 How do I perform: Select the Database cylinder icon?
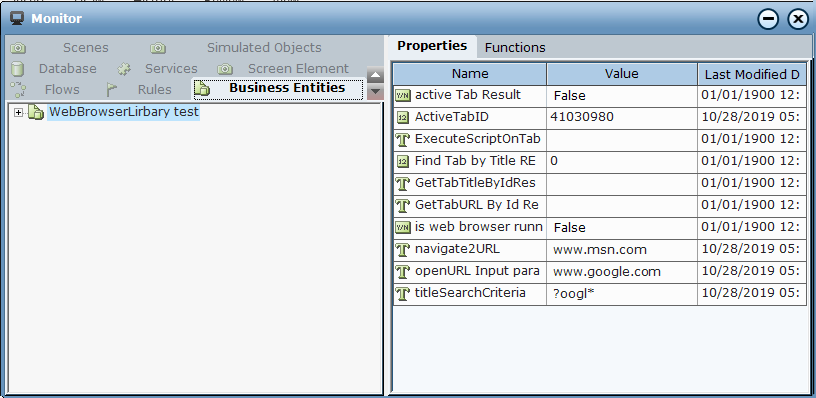(18, 69)
